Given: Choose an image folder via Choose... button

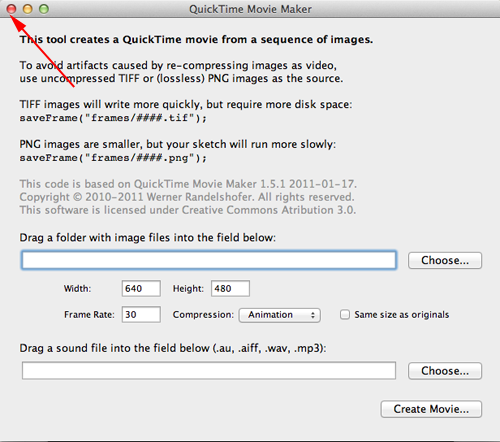Looking at the screenshot, I should pyautogui.click(x=445, y=260).
